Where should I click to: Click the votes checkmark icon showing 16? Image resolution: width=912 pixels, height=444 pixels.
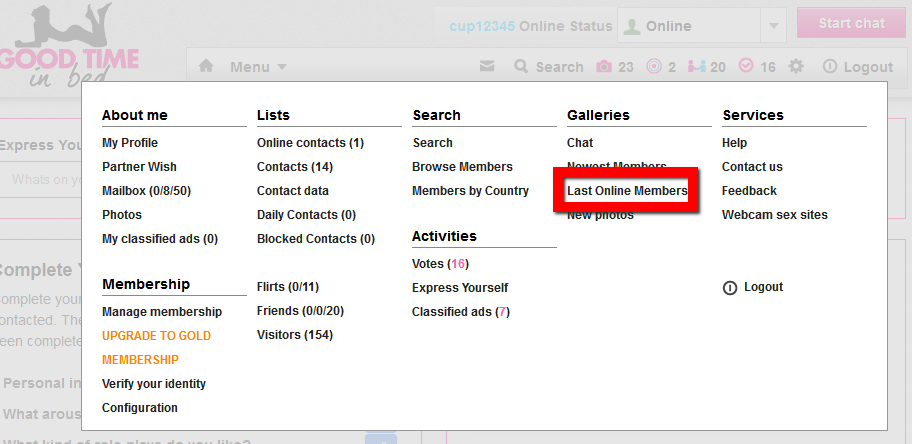pos(746,67)
